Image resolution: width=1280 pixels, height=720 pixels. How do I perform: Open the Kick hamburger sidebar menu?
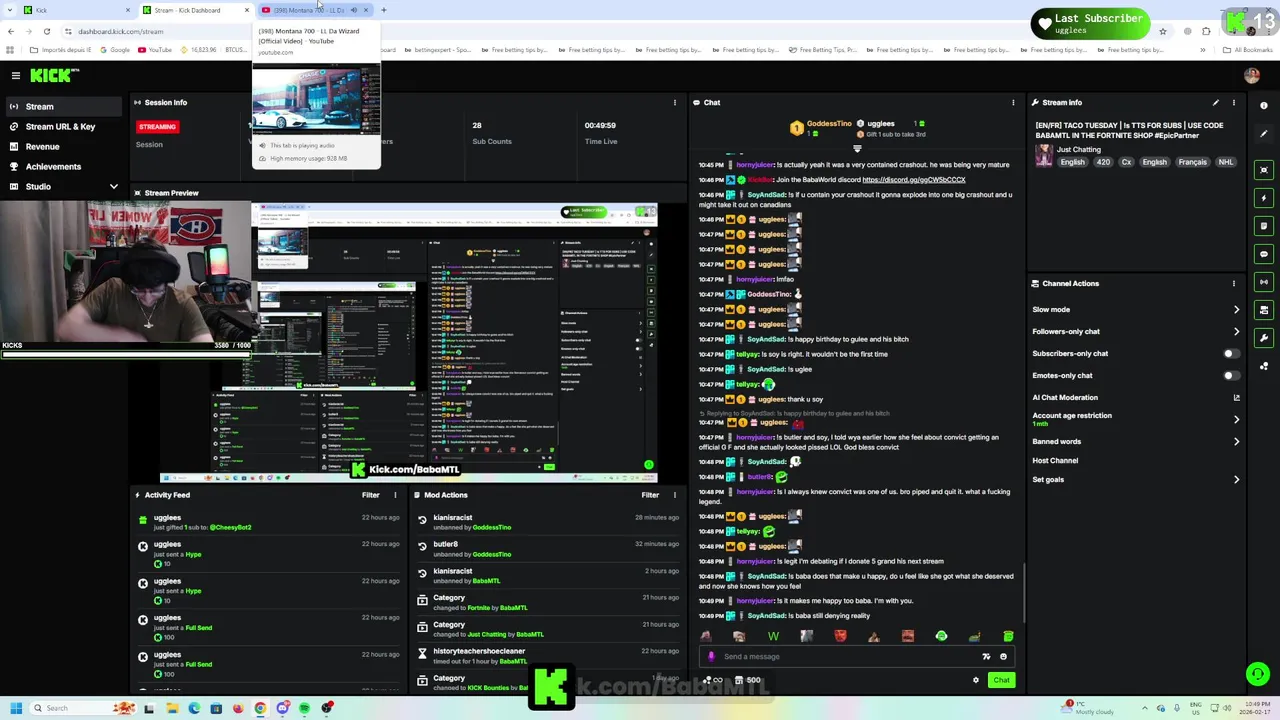click(15, 75)
